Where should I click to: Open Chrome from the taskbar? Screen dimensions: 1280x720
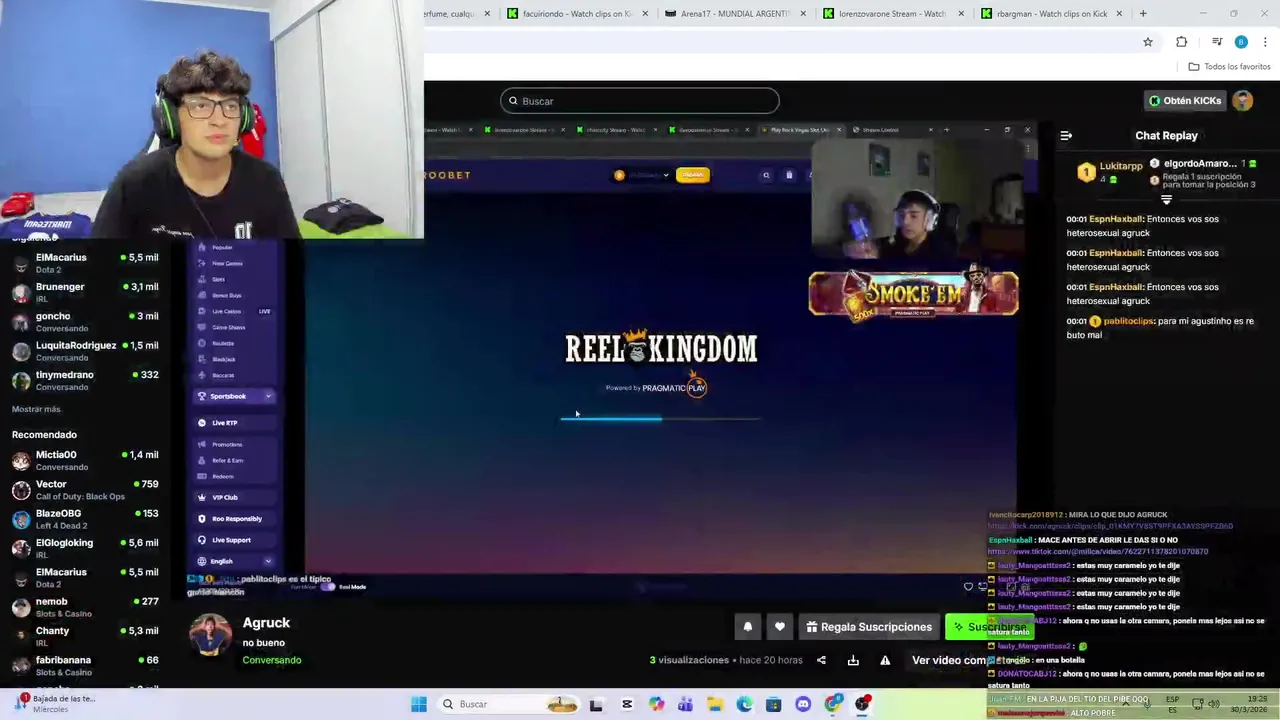tap(833, 704)
